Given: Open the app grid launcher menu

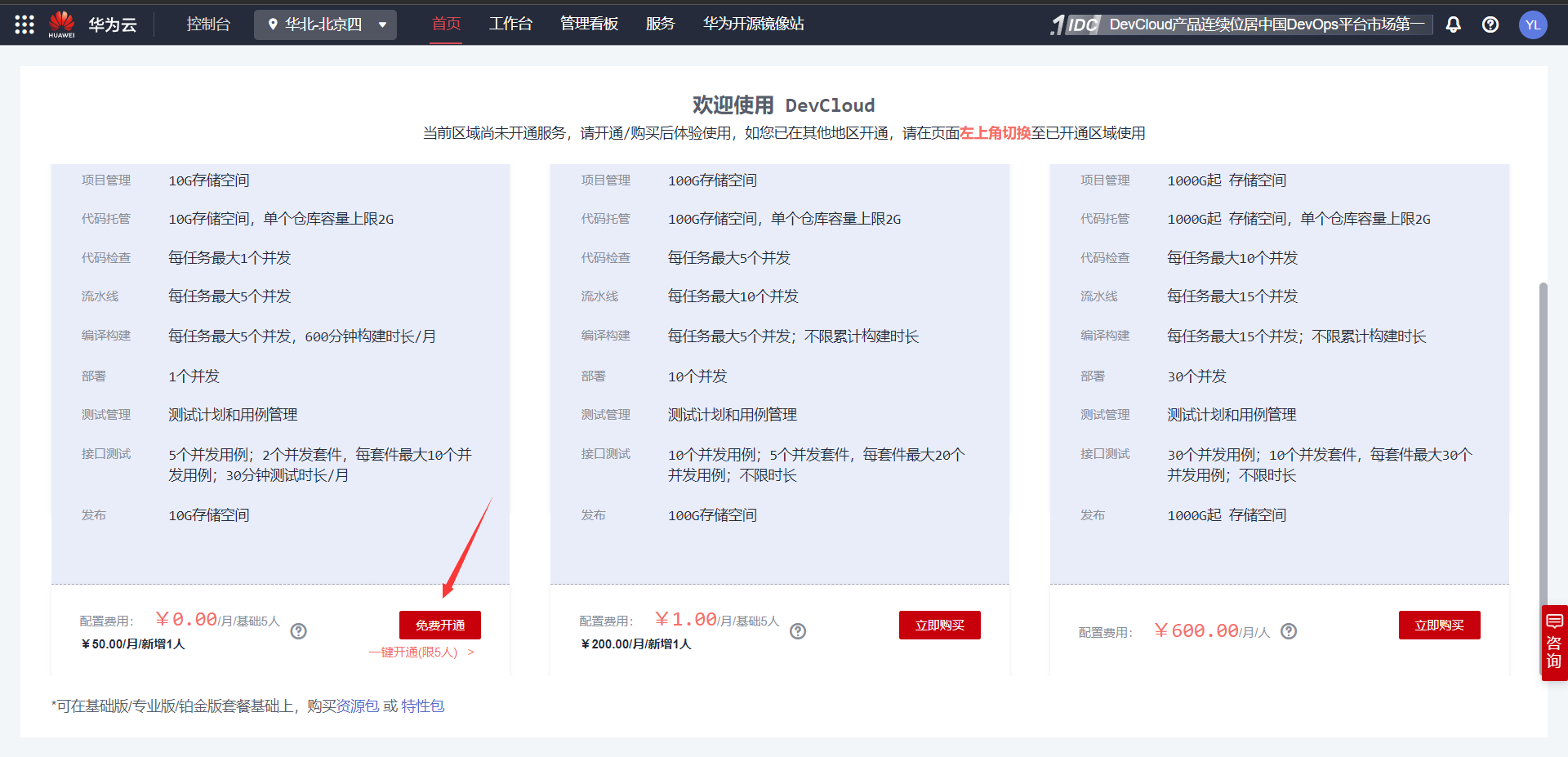Looking at the screenshot, I should (x=24, y=24).
